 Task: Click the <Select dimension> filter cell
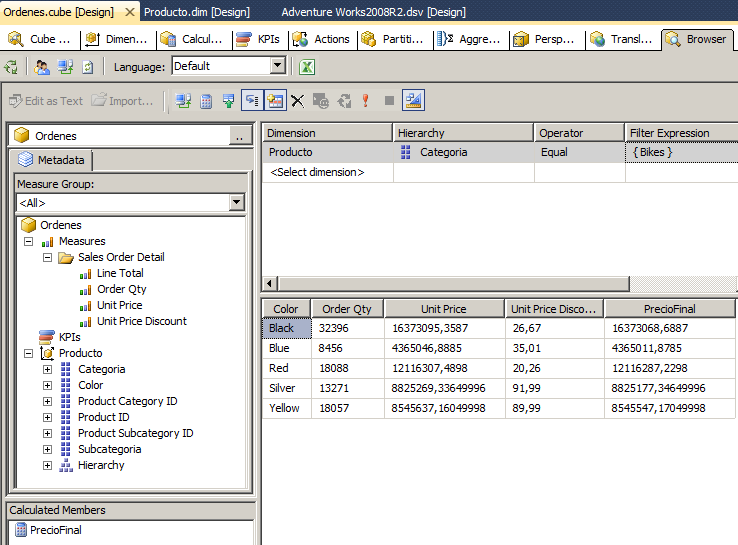coord(317,172)
